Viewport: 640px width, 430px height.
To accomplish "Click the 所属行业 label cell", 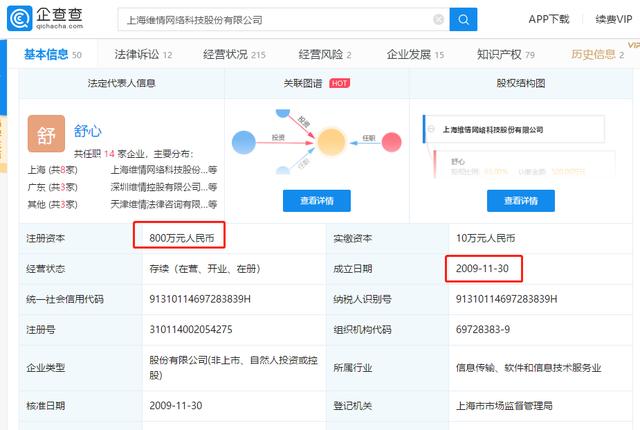I will pos(387,368).
